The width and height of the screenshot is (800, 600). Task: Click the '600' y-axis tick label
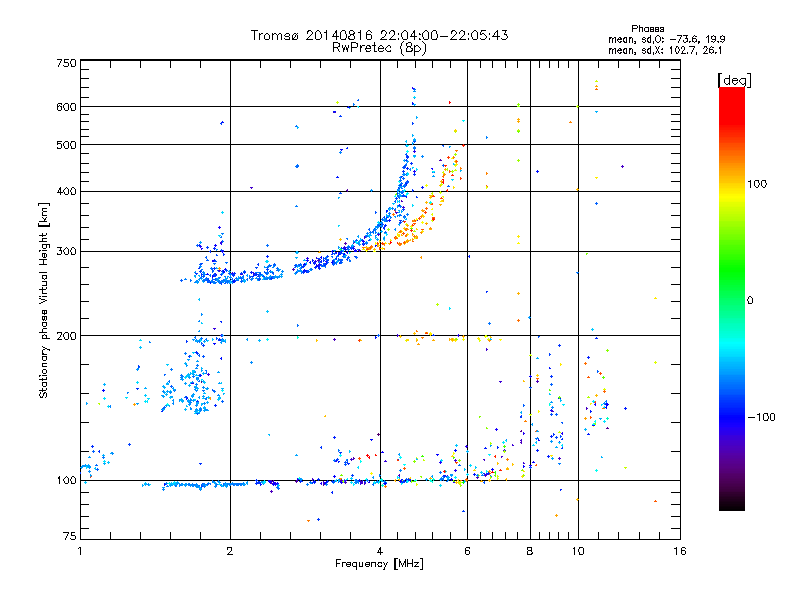66,107
